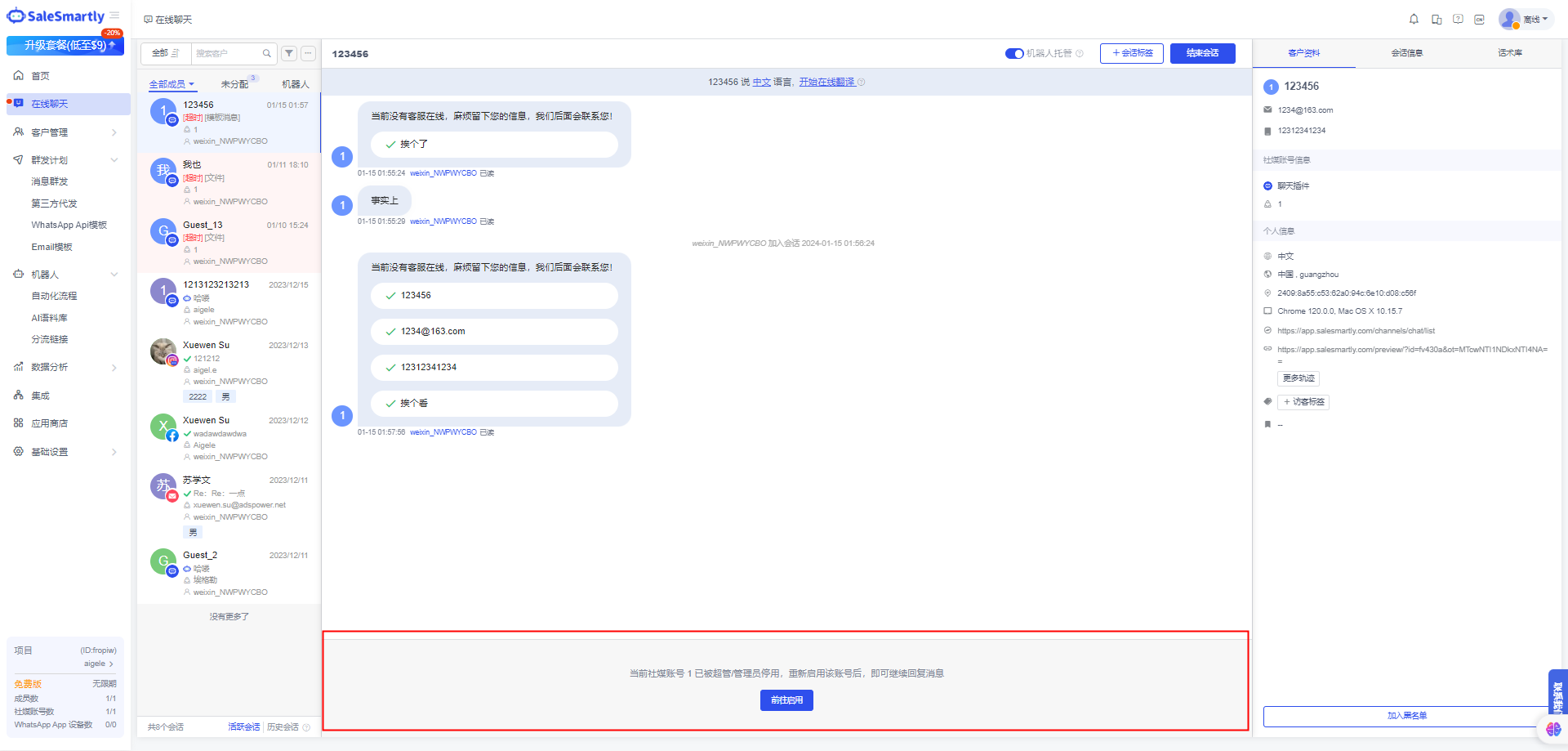1568x751 pixels.
Task: Click the 苏学文 email contact avatar
Action: [163, 486]
